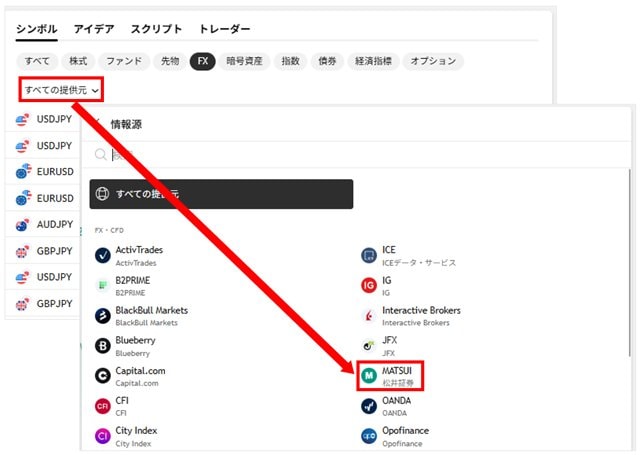Select BlackBull Markets provider name
640x455 pixels.
coord(151,310)
